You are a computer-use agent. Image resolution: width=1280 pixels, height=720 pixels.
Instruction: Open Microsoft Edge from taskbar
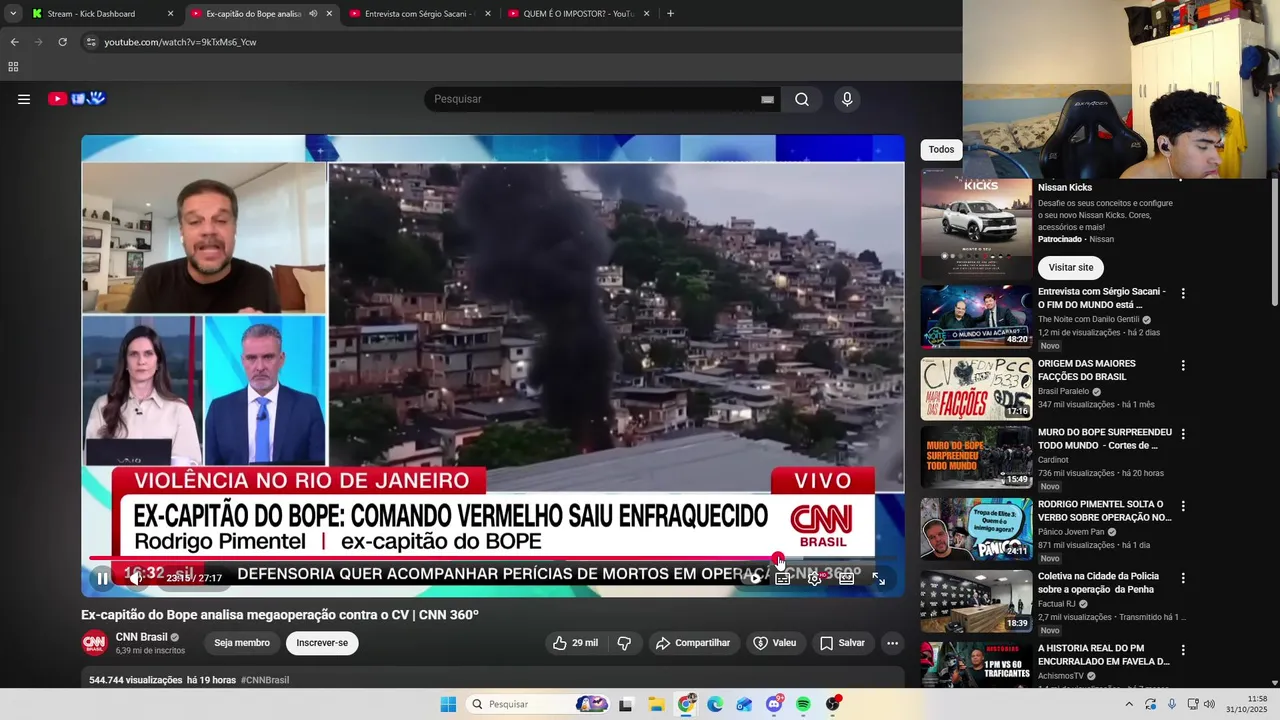click(x=715, y=704)
